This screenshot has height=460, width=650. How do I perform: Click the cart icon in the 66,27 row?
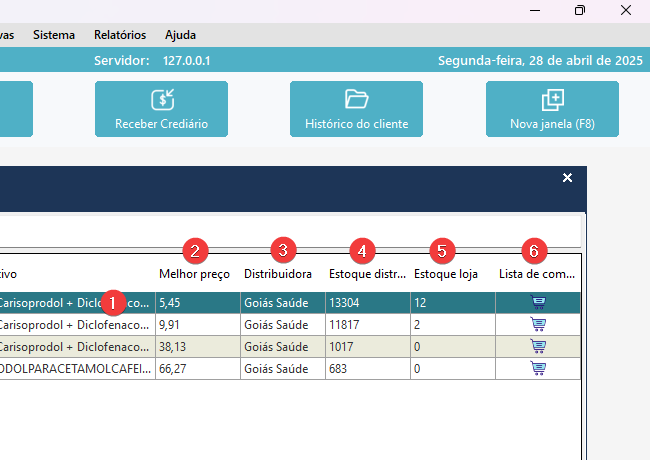coord(538,368)
